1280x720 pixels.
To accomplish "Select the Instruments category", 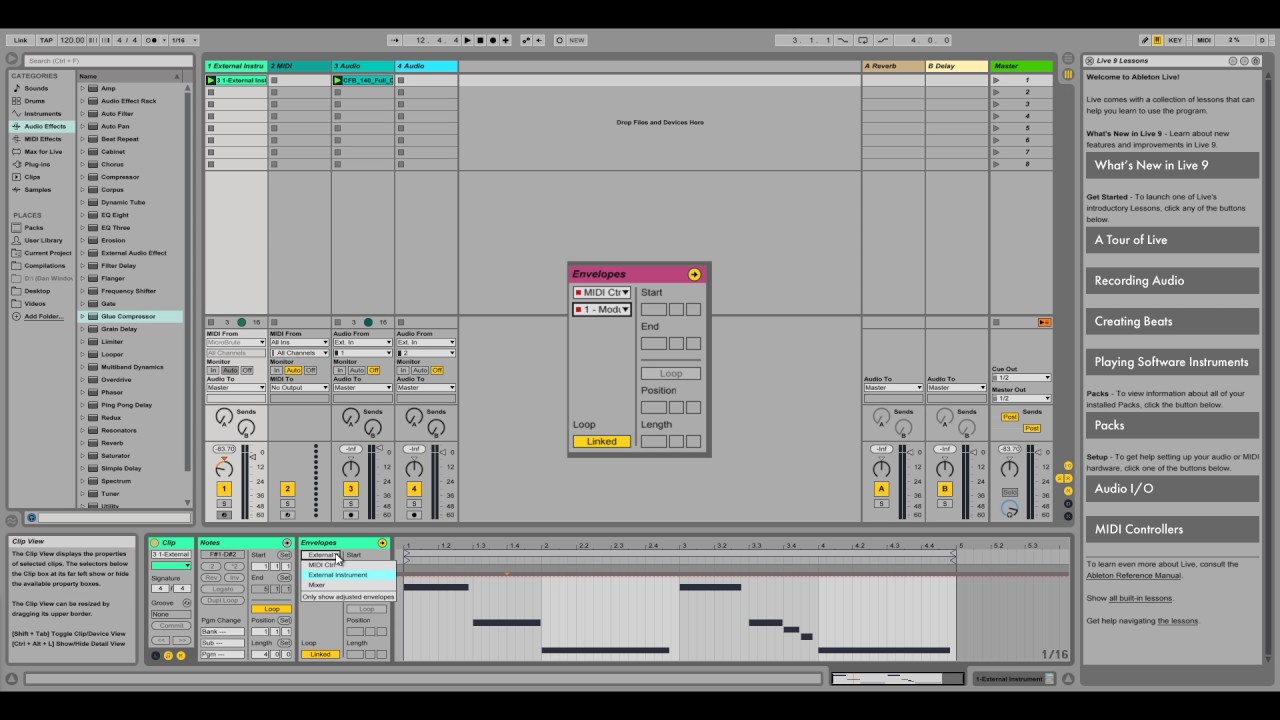I will (42, 114).
